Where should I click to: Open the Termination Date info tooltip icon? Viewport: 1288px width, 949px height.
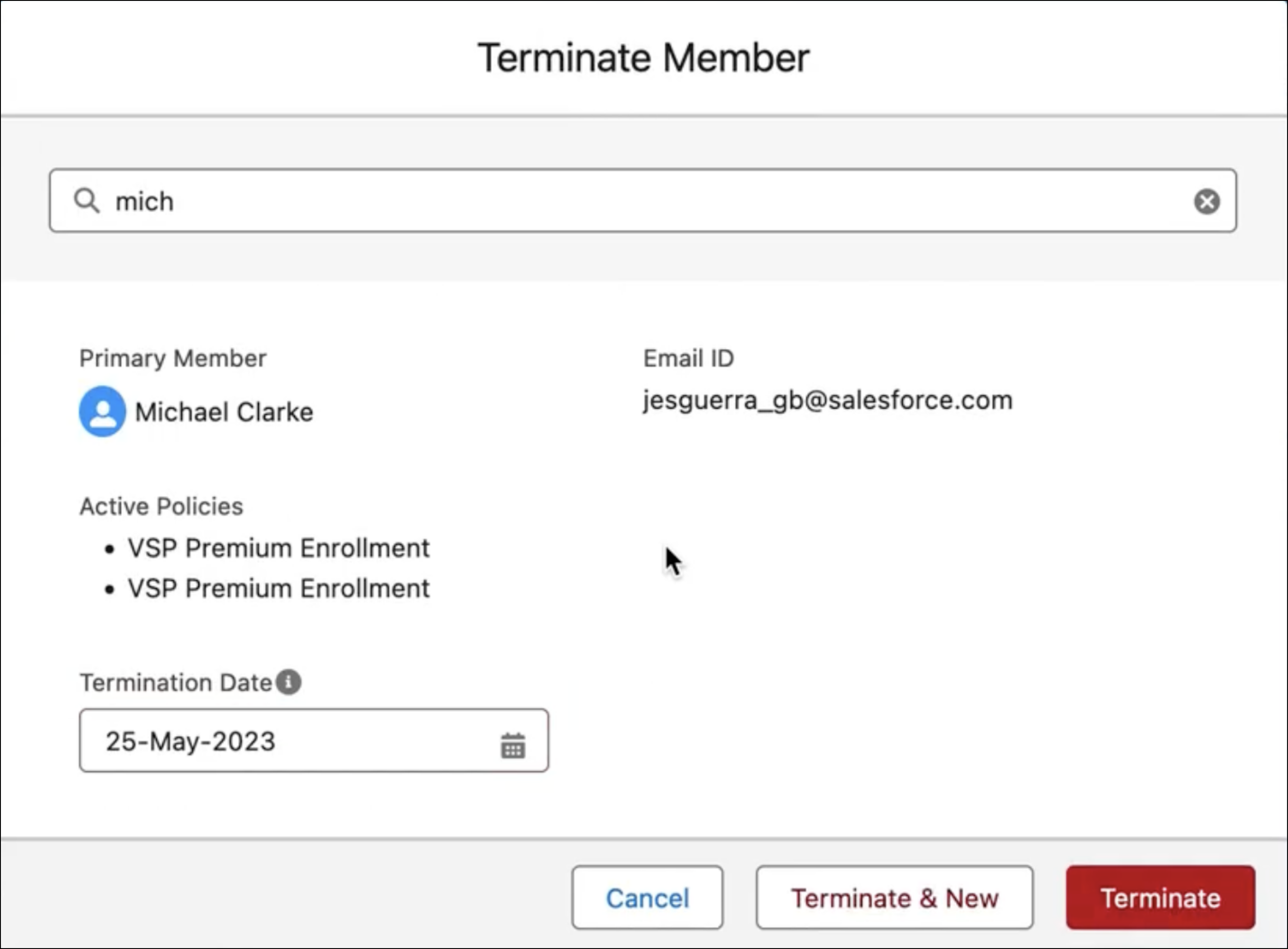tap(288, 682)
